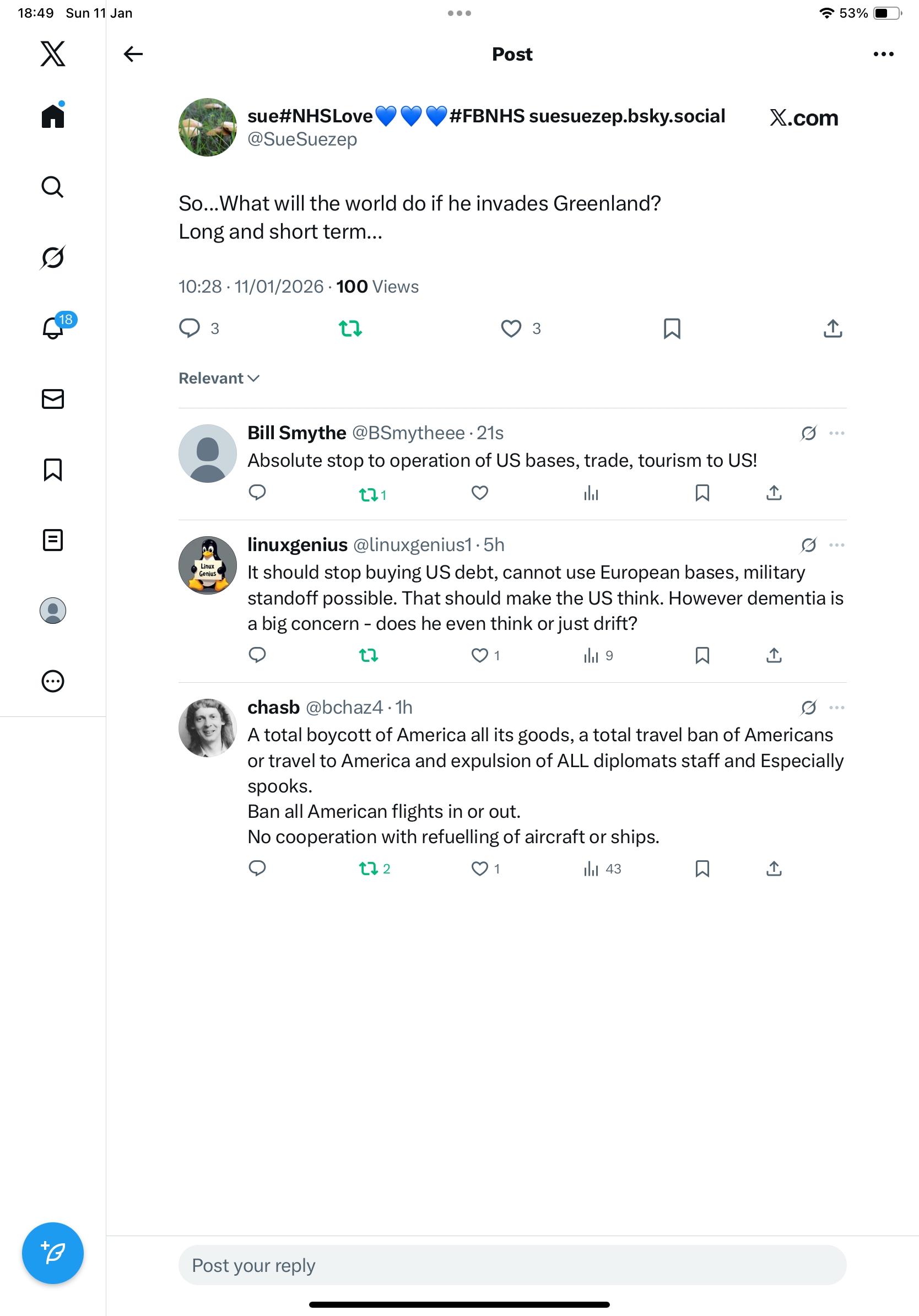This screenshot has width=919, height=1316.
Task: Open Grok from the sidebar
Action: coord(53,257)
